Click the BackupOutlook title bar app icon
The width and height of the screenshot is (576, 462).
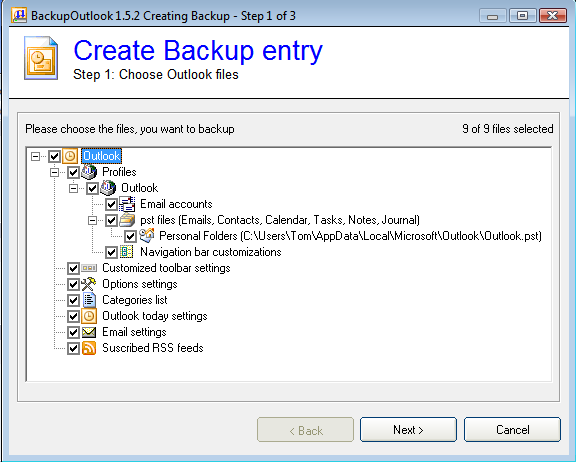[19, 16]
